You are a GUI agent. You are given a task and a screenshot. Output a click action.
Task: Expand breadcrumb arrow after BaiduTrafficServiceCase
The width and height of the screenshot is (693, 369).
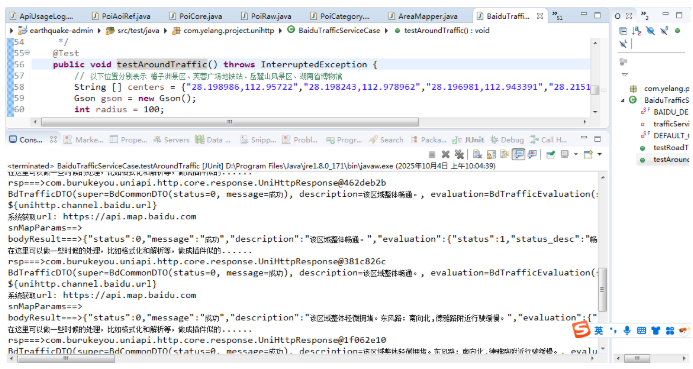pyautogui.click(x=387, y=30)
